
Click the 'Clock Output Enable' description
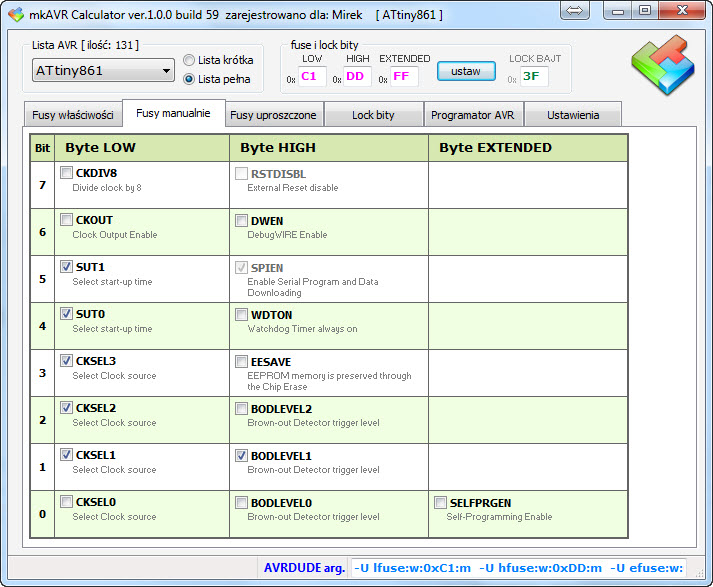pos(115,235)
